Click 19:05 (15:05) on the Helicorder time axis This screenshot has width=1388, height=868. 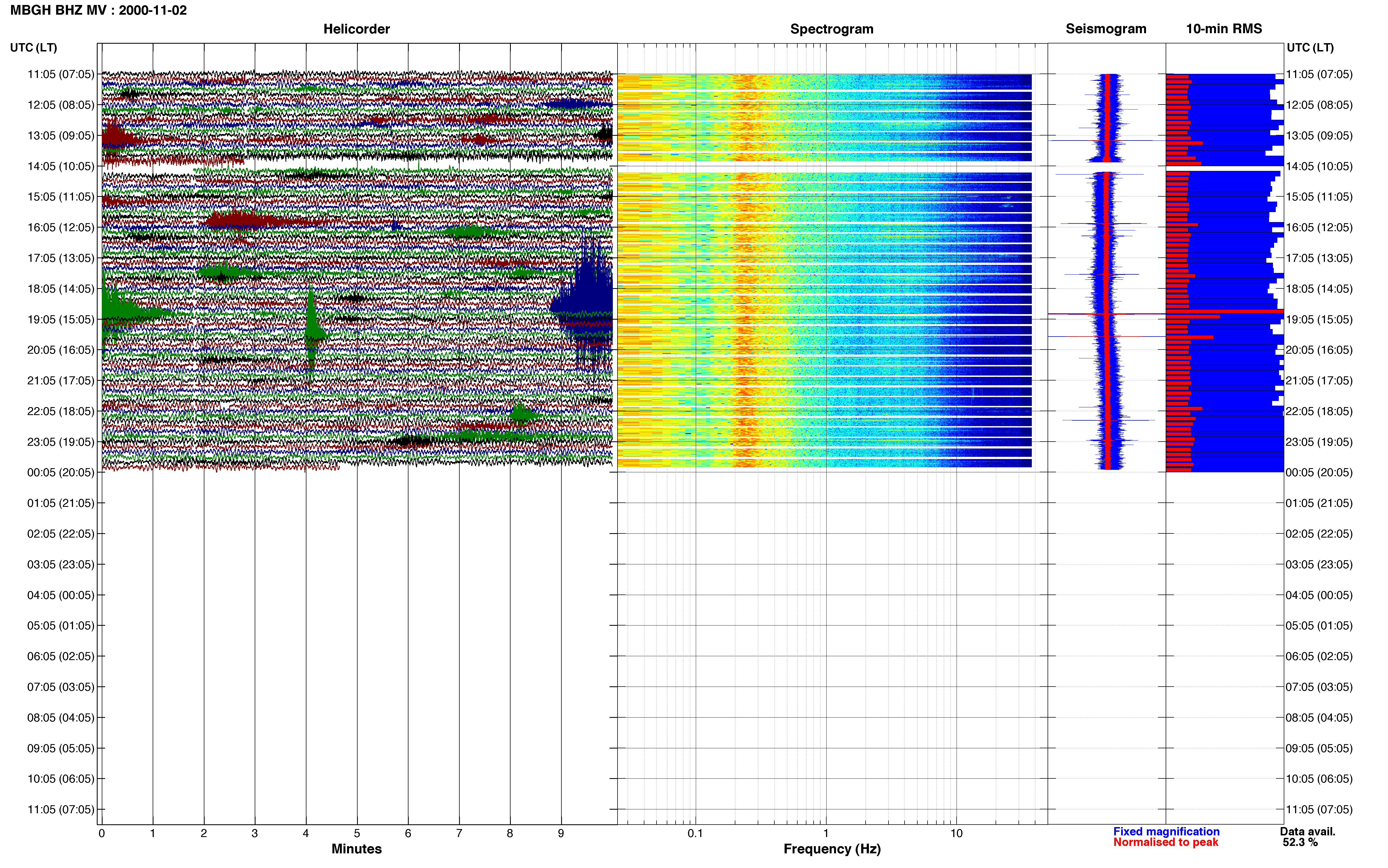pyautogui.click(x=61, y=319)
